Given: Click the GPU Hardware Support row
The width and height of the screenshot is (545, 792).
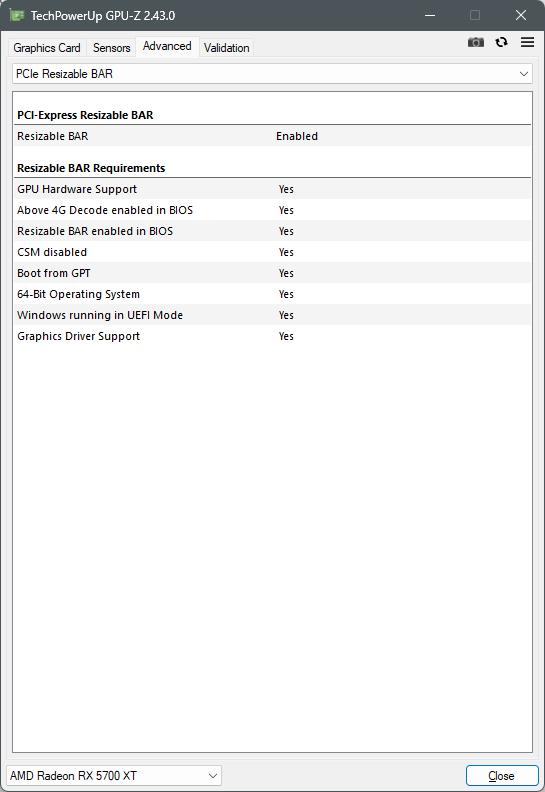Looking at the screenshot, I should pos(272,189).
